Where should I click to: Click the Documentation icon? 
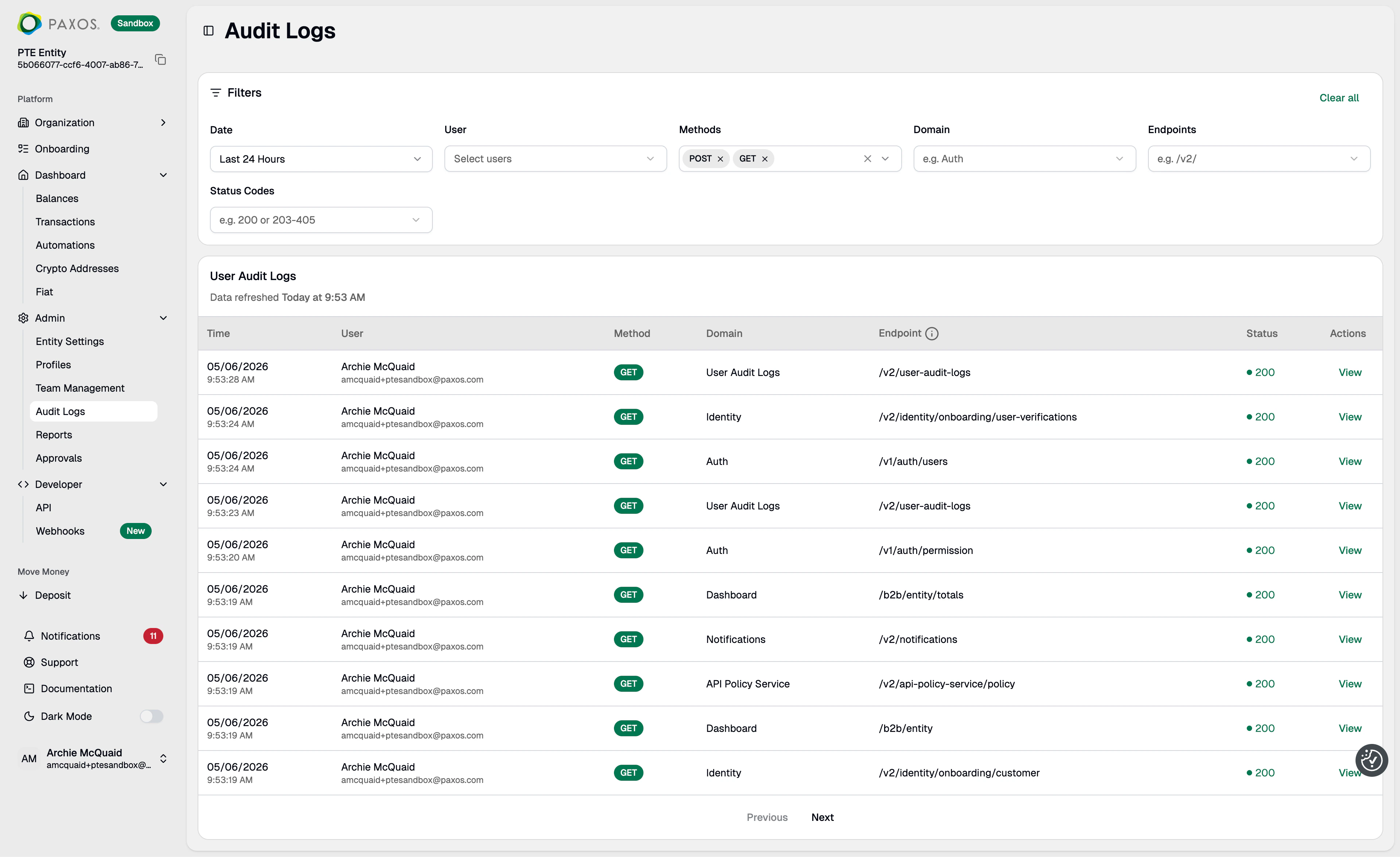[29, 688]
